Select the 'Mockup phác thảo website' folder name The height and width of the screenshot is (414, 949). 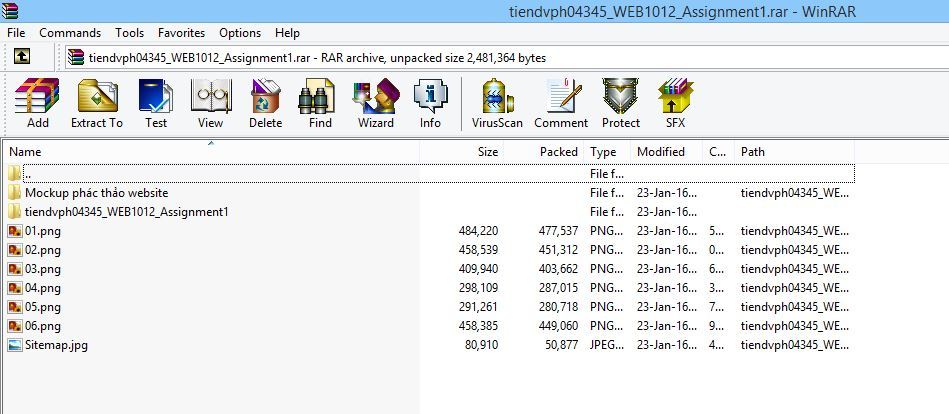(x=97, y=192)
